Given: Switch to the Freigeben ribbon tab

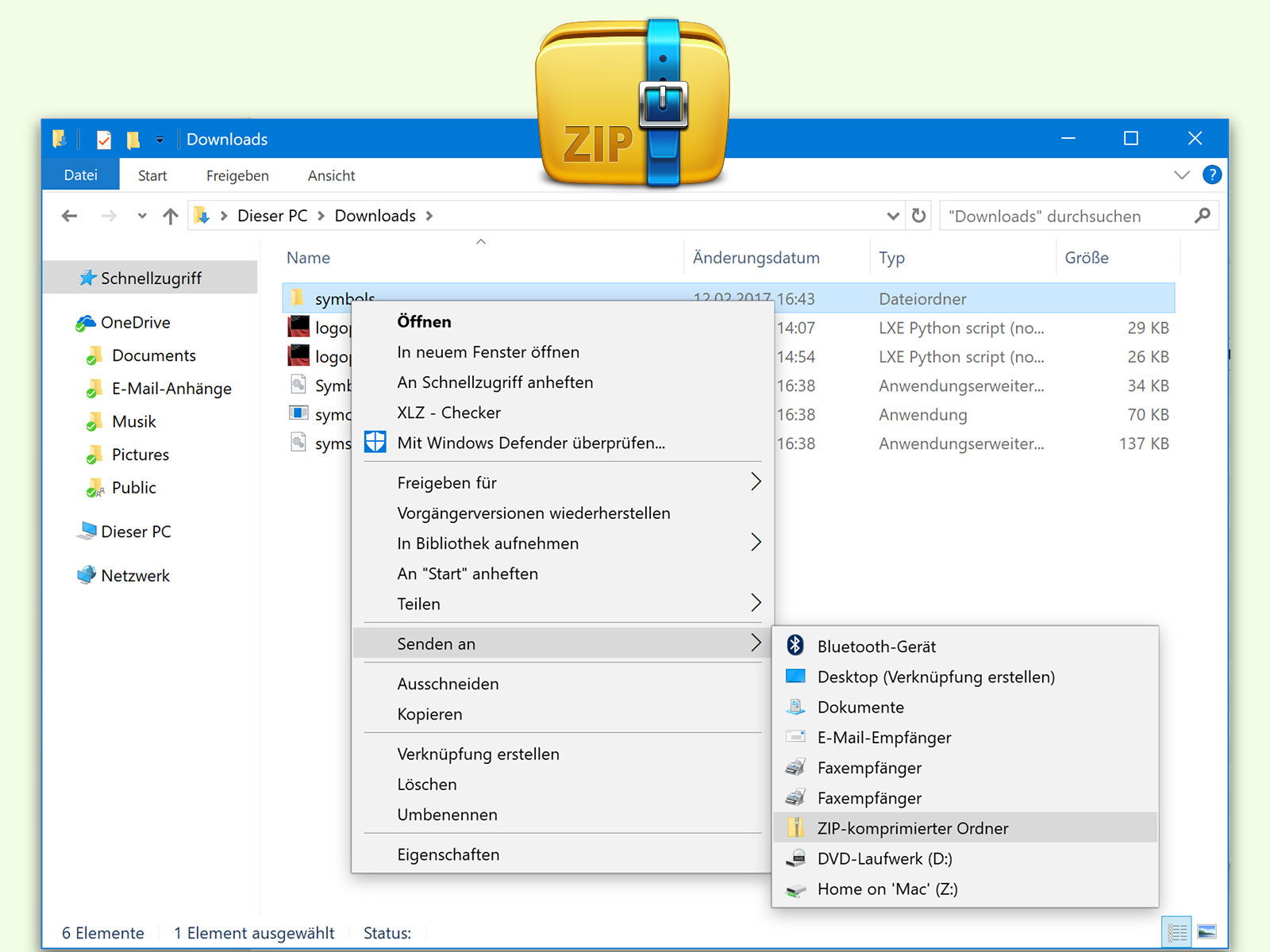Looking at the screenshot, I should 237,175.
